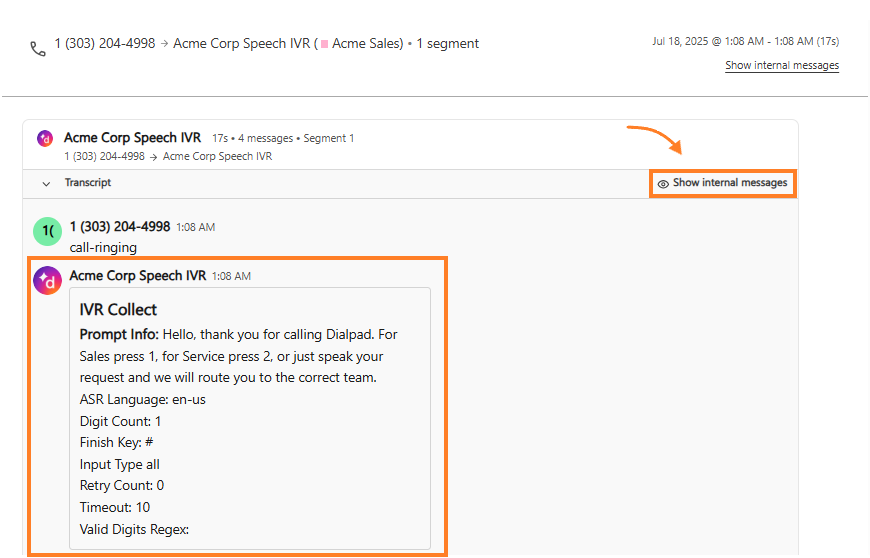Click Acme Corp Speech IVR sender name above IVR Collect
Screen dimensions: 870x558
point(138,276)
